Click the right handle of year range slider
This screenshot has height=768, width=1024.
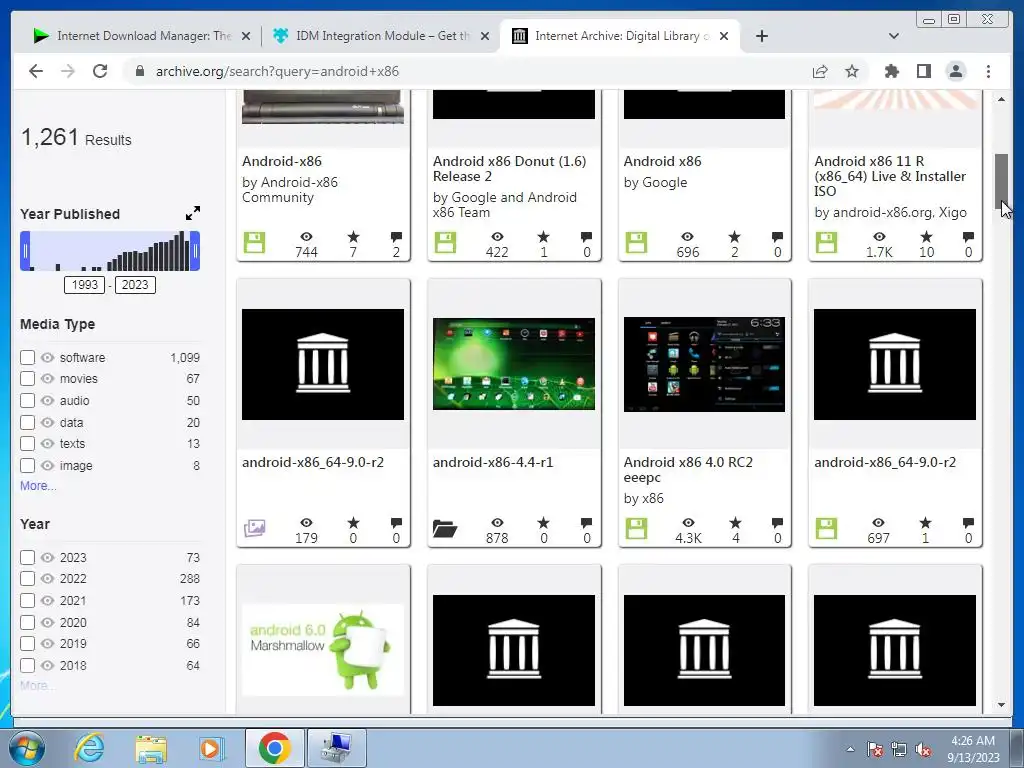pos(195,251)
